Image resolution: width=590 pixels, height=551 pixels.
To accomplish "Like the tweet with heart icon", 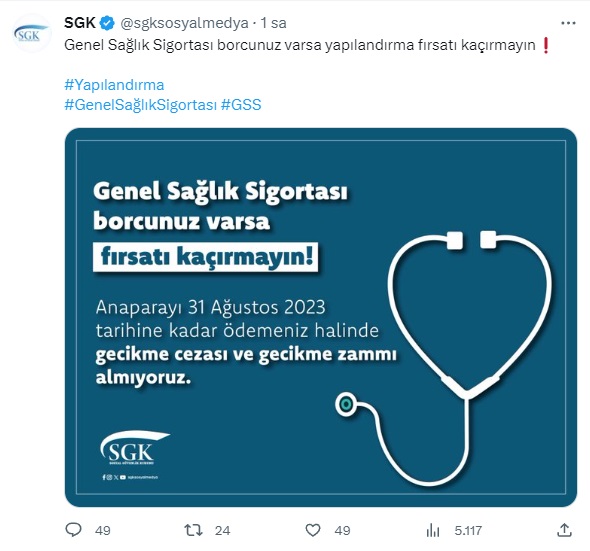I will tap(313, 530).
